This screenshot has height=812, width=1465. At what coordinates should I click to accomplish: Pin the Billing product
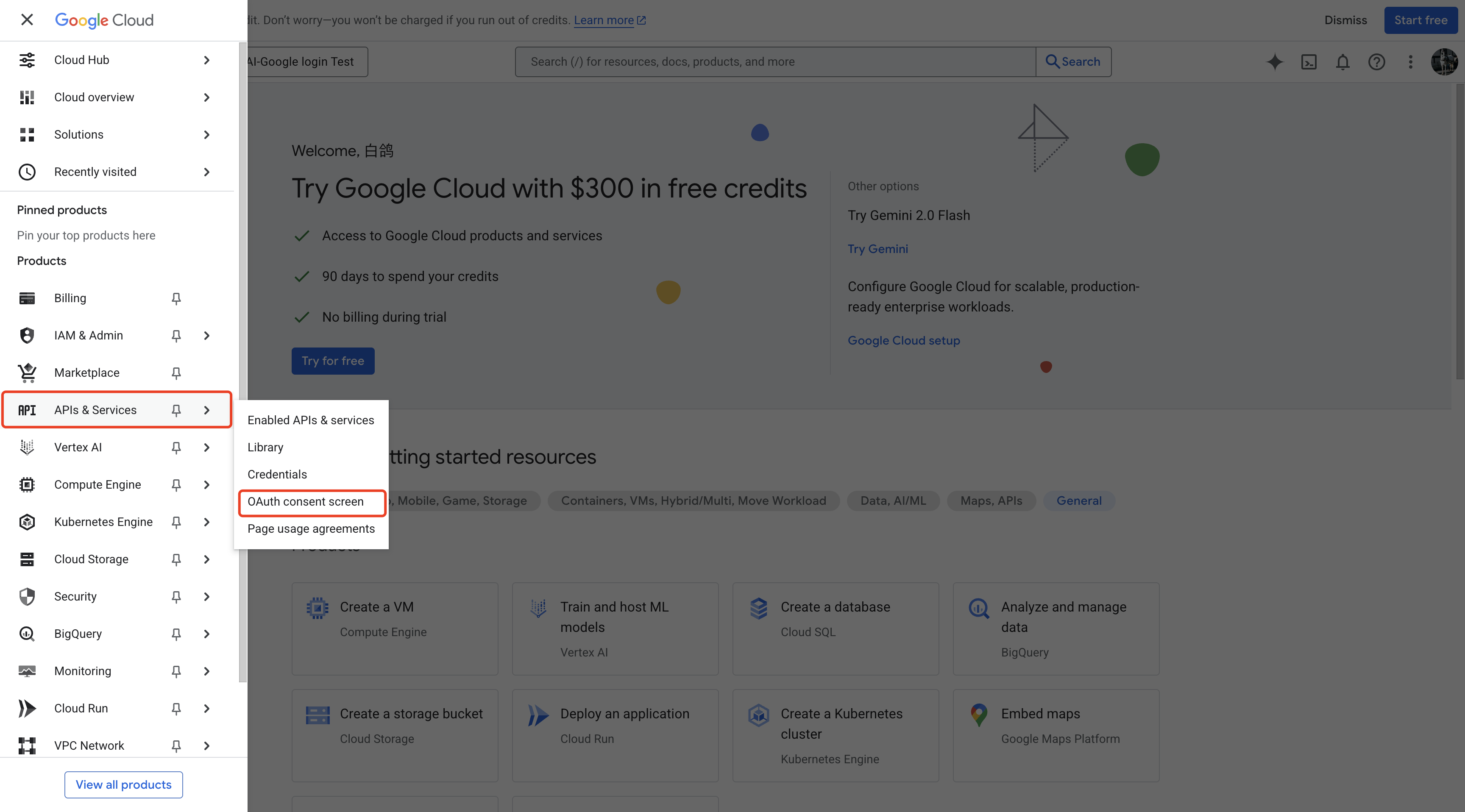pyautogui.click(x=176, y=298)
